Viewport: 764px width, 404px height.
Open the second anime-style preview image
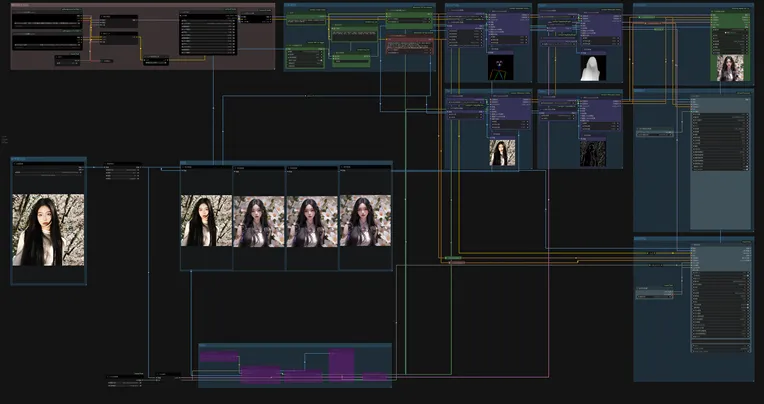pos(259,220)
